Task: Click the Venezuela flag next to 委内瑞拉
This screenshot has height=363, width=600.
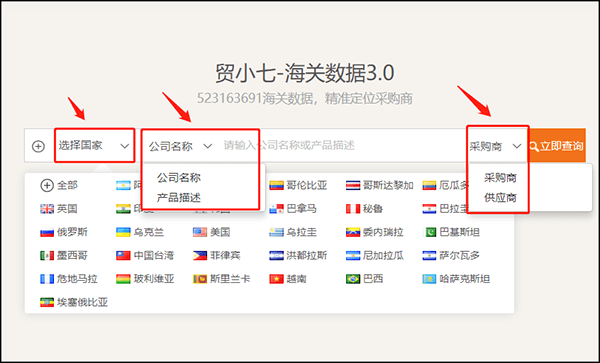Action: click(353, 232)
